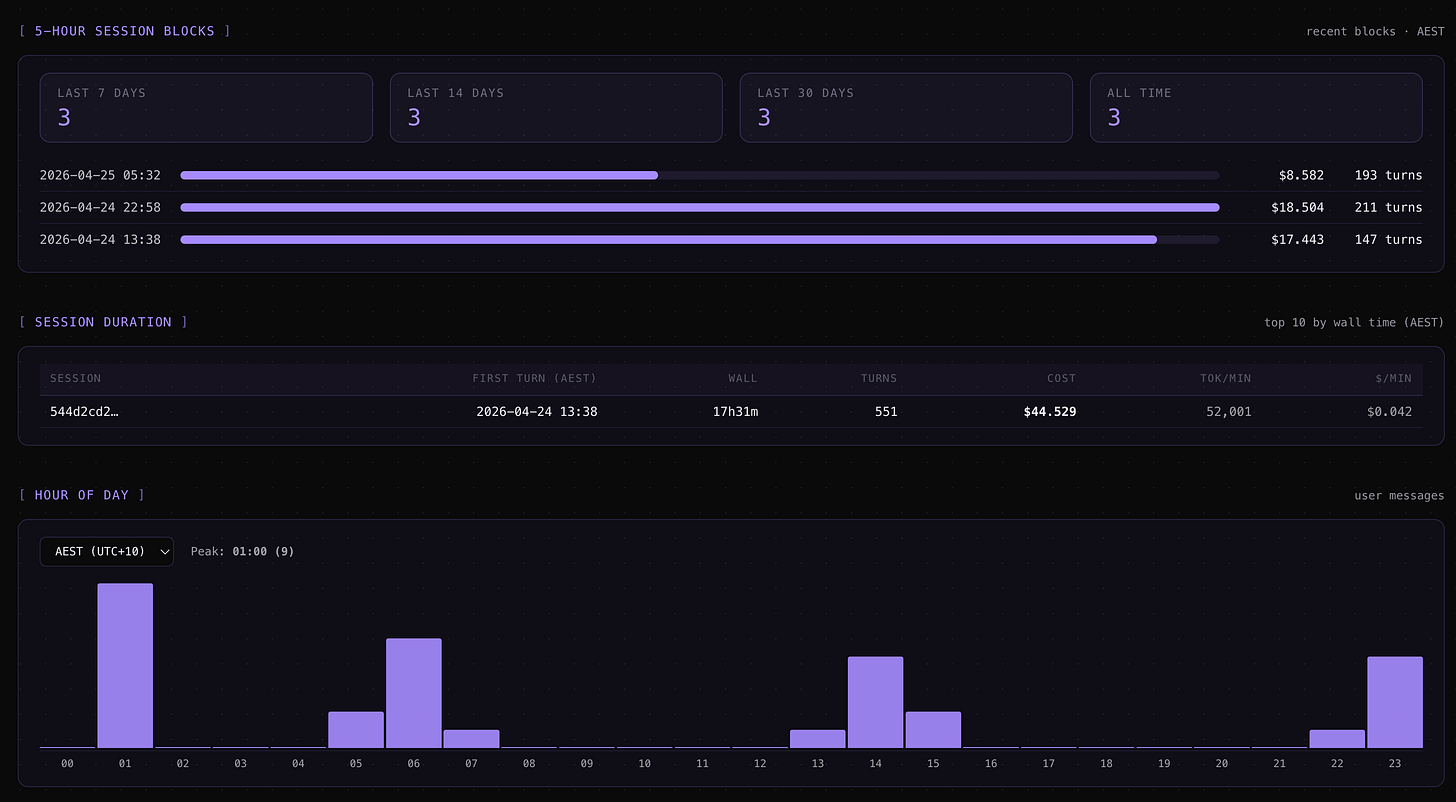Click the 147 turns label
Viewport: 1456px width, 802px height.
click(1388, 239)
